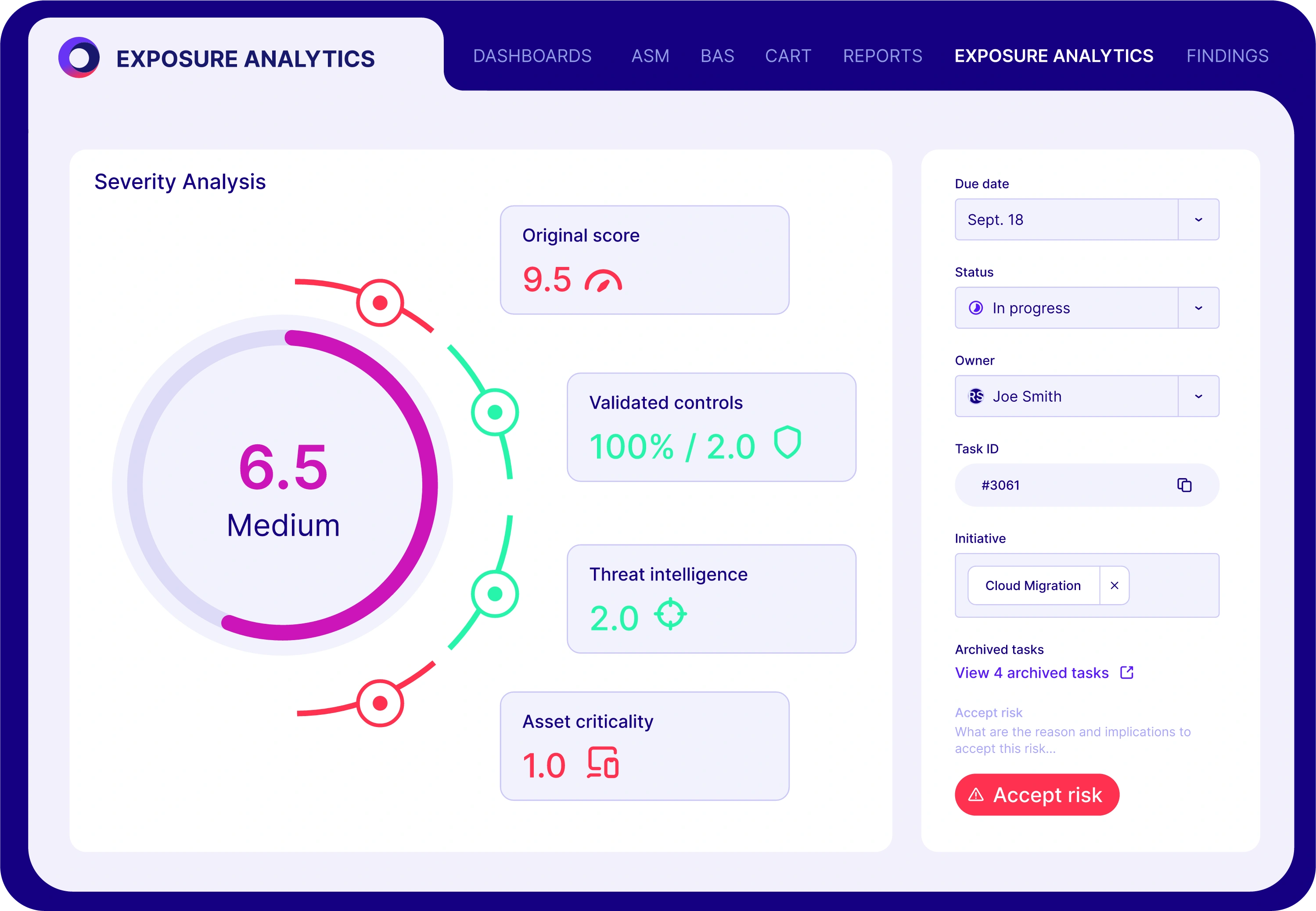Click the 1.0 asset criticality value
The width and height of the screenshot is (1316, 911).
coord(544,765)
